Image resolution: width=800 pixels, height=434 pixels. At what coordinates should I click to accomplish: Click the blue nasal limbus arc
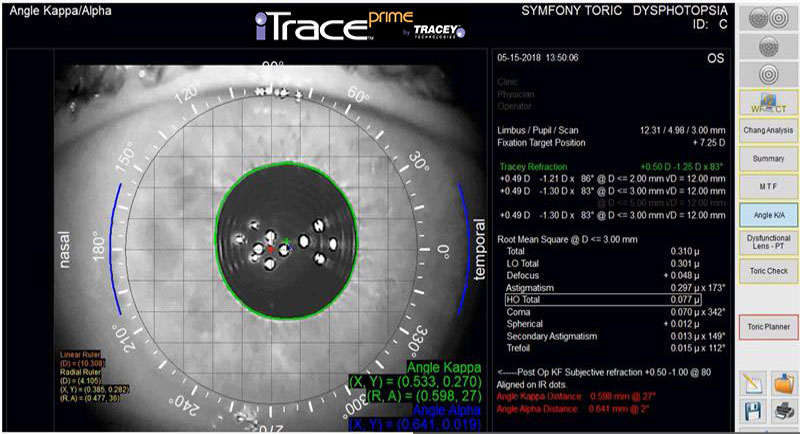[115, 249]
